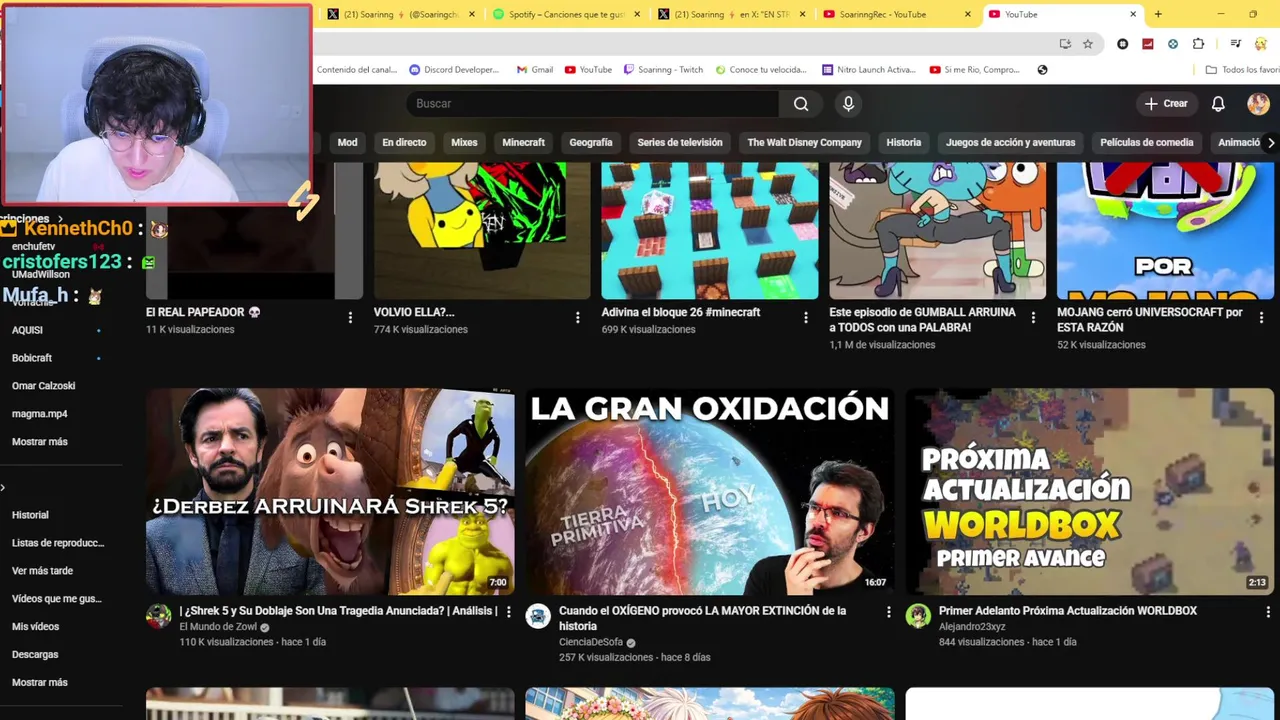Open the 'Primer Adelanto Próxima Actualización WORLDBOX' title
This screenshot has height=720, width=1280.
[1068, 611]
